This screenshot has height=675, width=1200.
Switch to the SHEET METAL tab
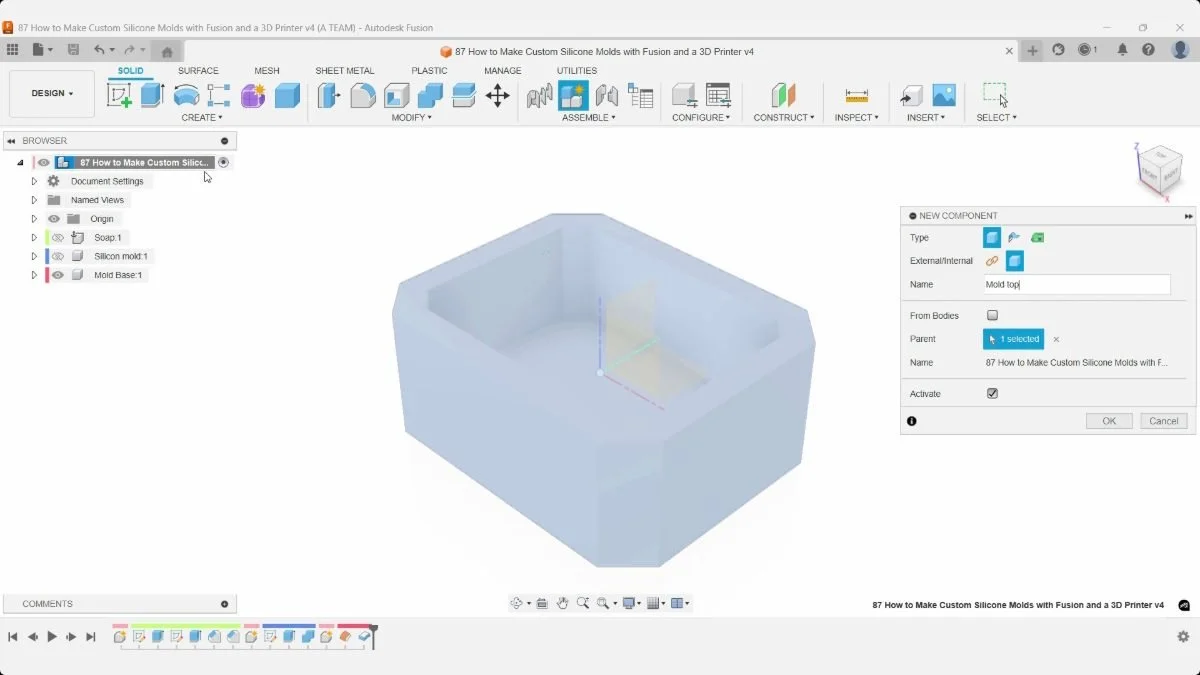[345, 71]
